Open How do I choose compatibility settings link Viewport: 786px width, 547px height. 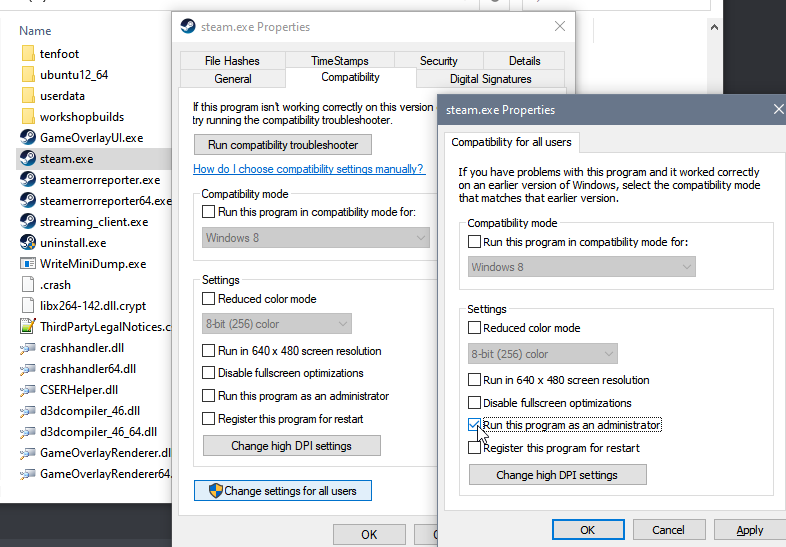308,169
